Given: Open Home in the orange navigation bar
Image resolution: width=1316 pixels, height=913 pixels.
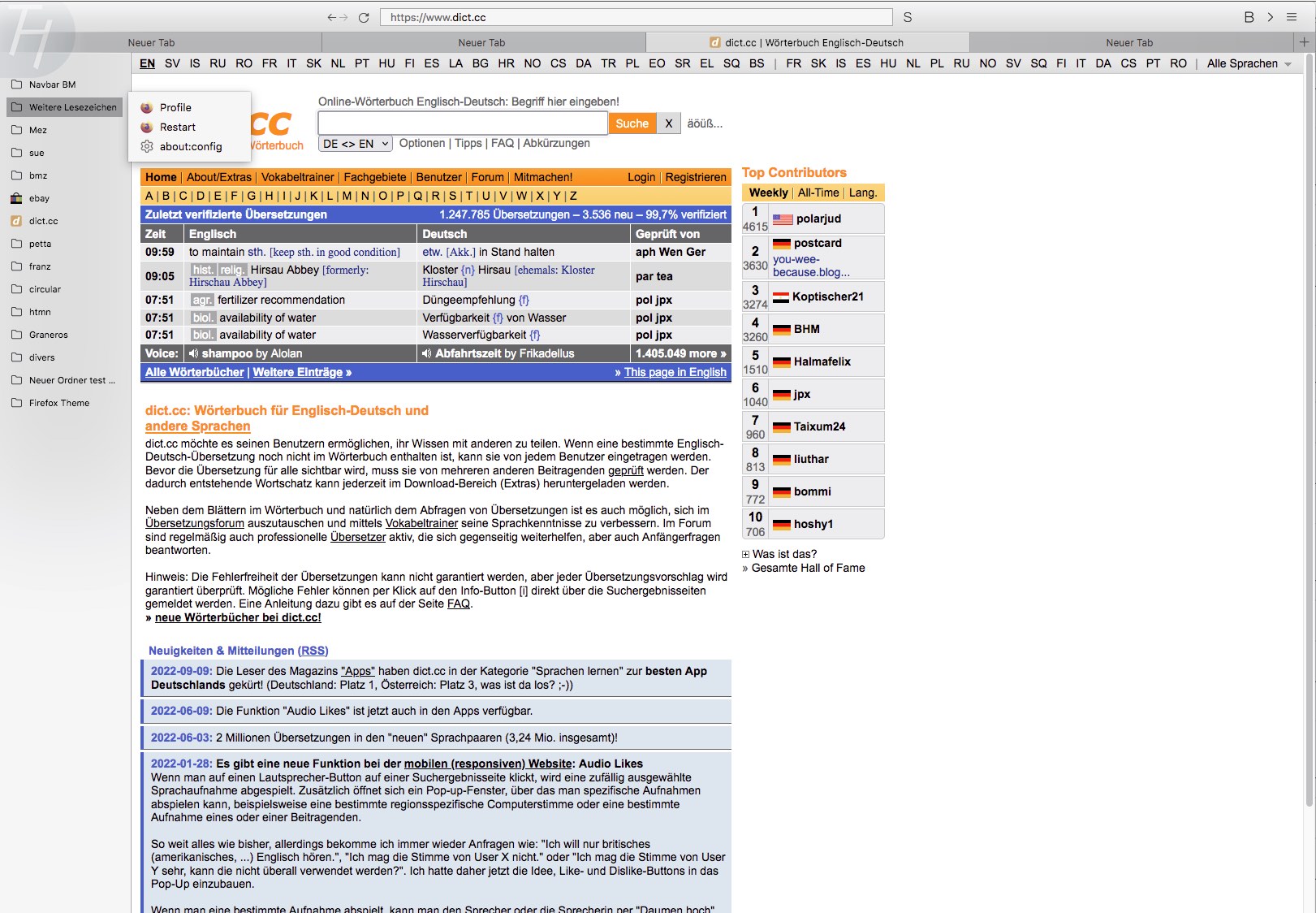Looking at the screenshot, I should [x=161, y=177].
